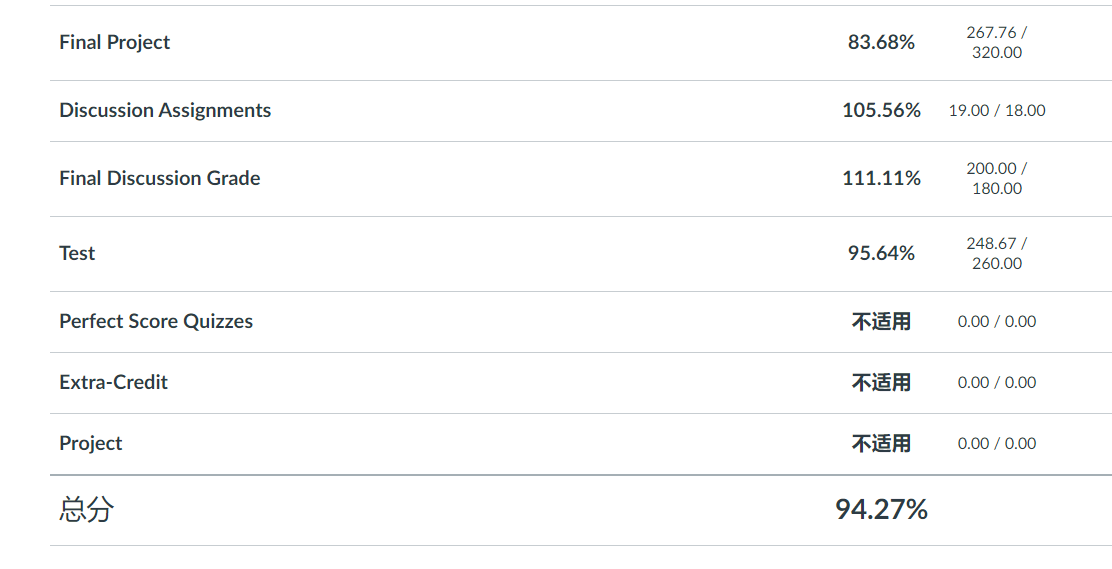Click the 200.00 / 180.00 points score

point(997,178)
